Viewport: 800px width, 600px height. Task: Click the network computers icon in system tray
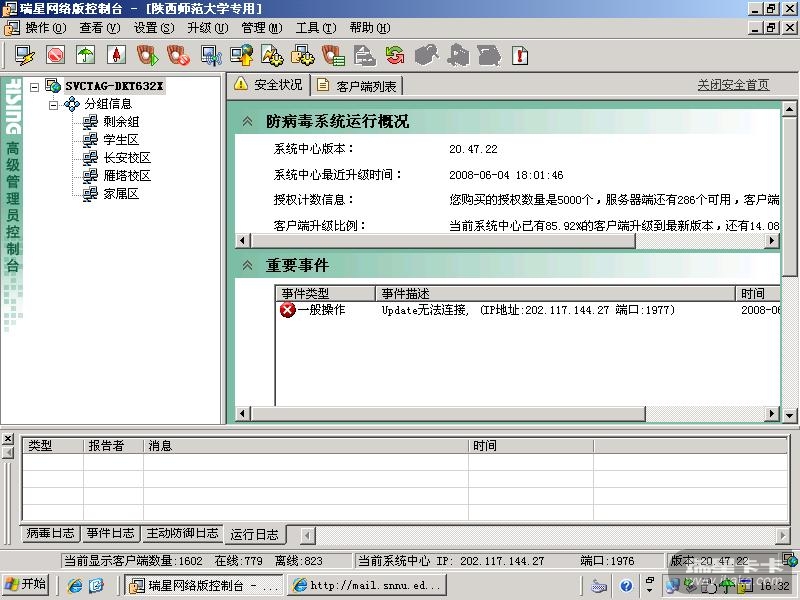pyautogui.click(x=673, y=586)
